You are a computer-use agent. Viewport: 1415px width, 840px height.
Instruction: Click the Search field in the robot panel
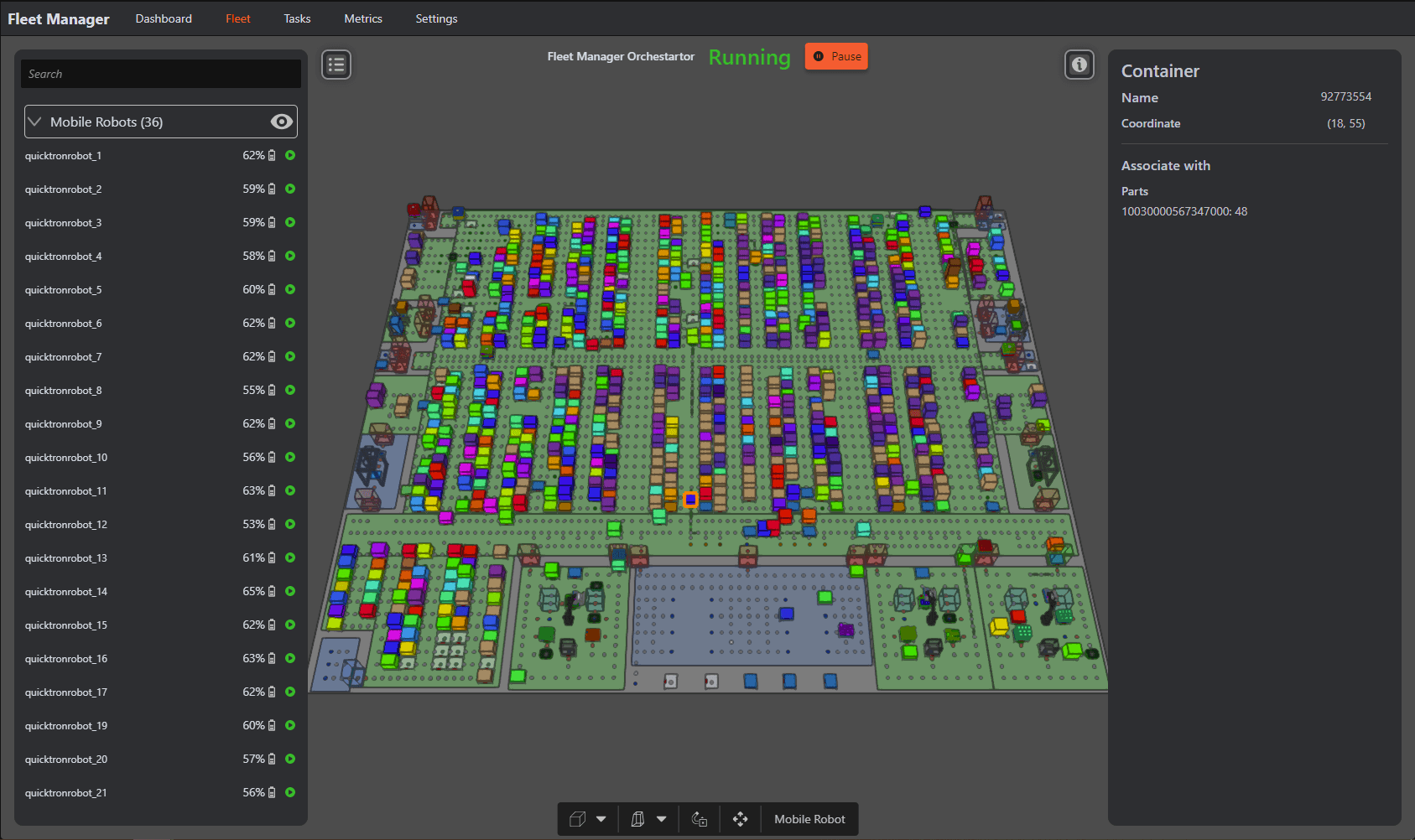[161, 74]
